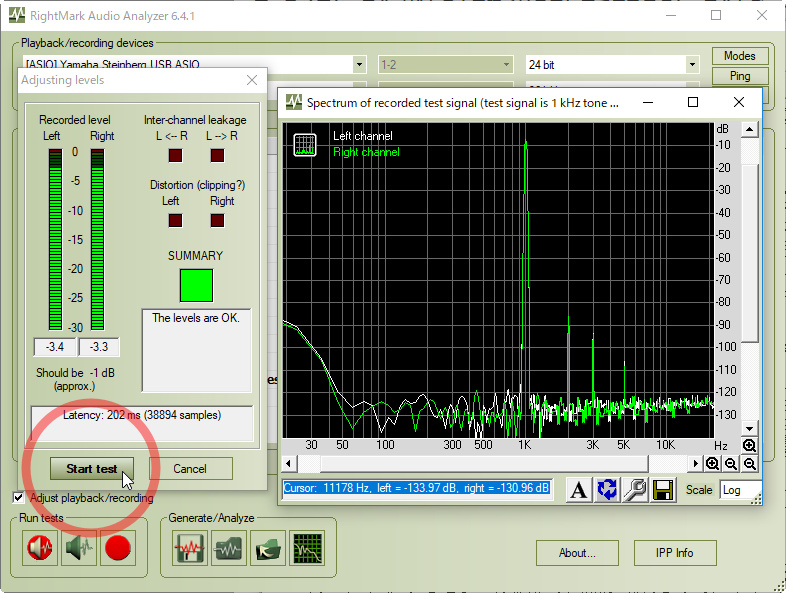Click rightmost zoom magnifier icon

tap(750, 464)
